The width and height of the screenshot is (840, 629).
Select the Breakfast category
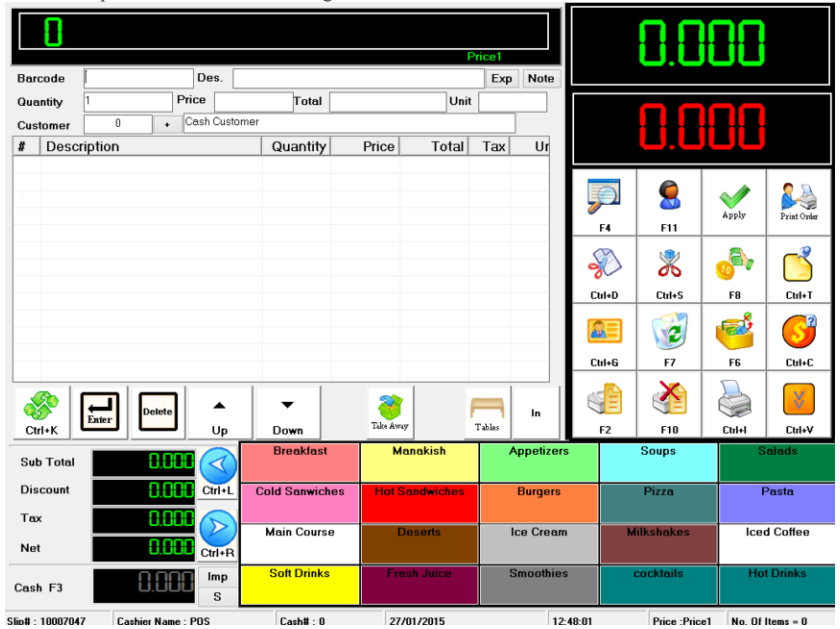(x=300, y=462)
